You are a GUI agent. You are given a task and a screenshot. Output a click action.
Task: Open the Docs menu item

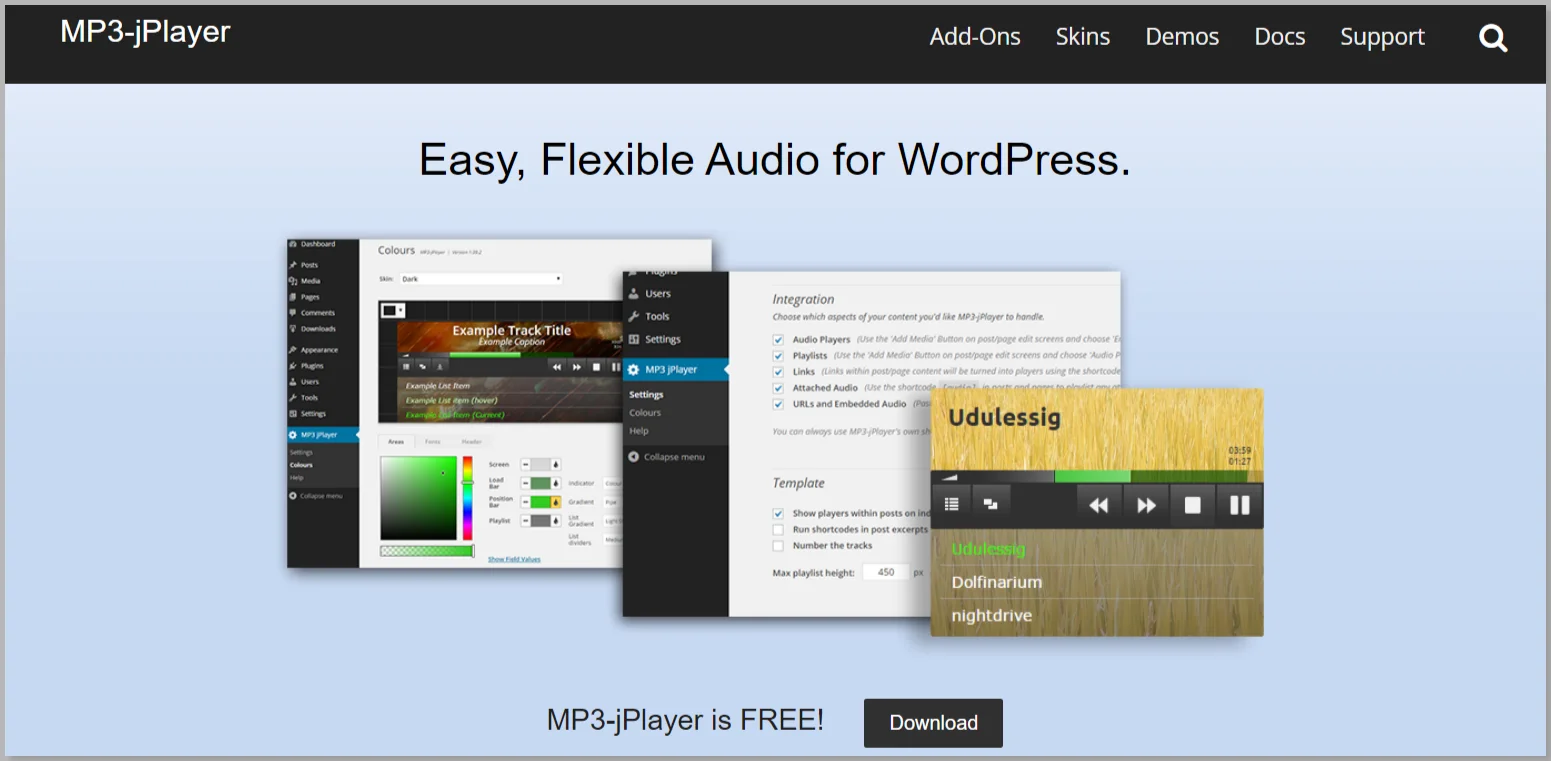coord(1280,37)
